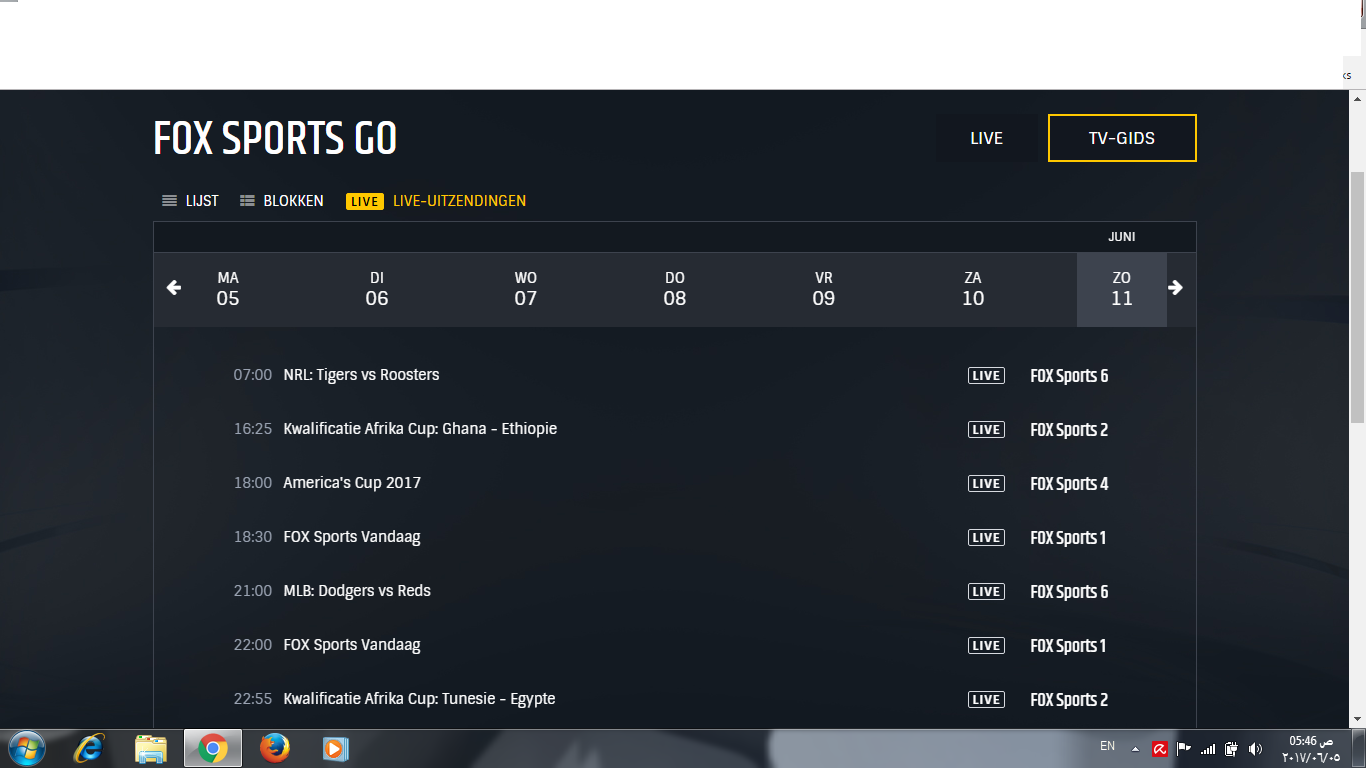Switch to Chrome in taskbar

coord(213,748)
